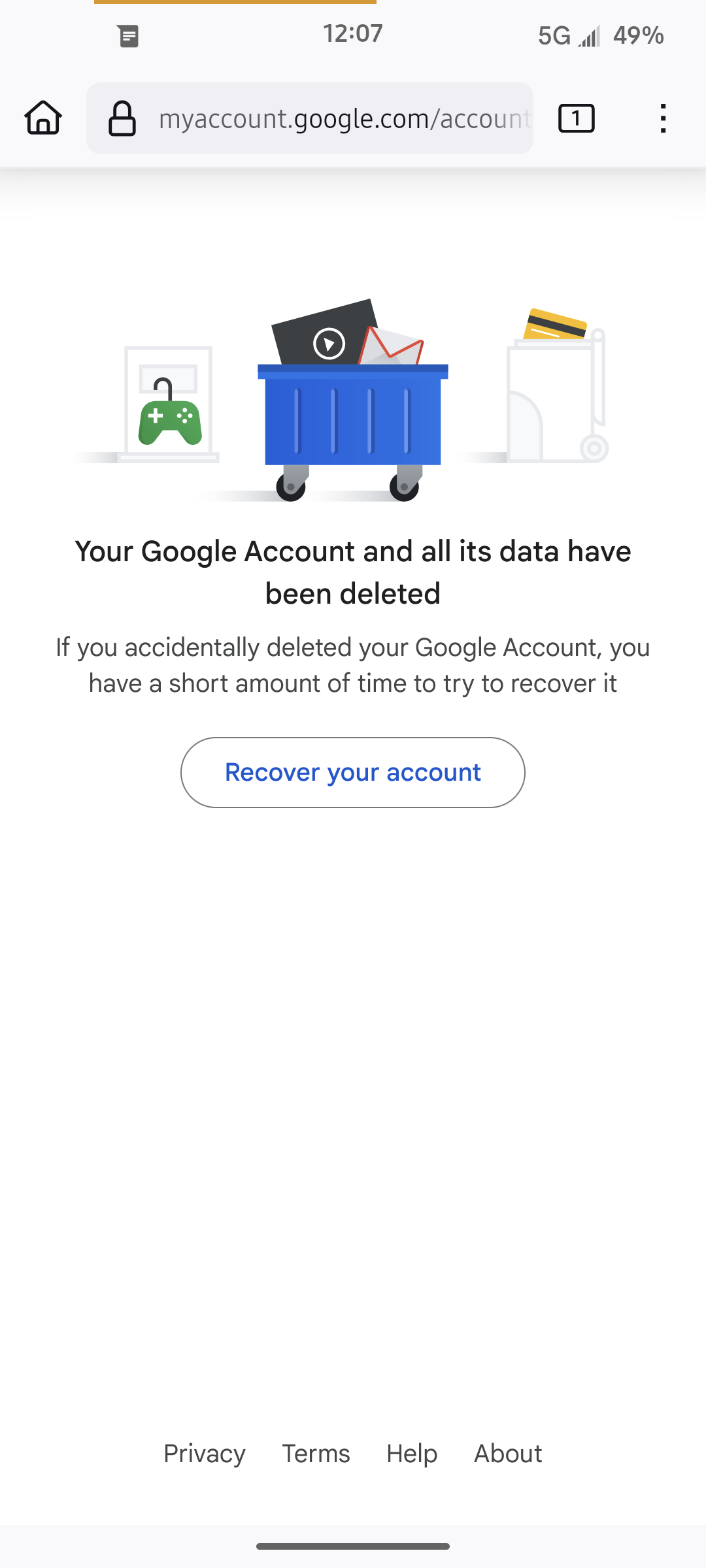Tap the play button on dark card
This screenshot has width=706, height=1568.
tap(329, 343)
